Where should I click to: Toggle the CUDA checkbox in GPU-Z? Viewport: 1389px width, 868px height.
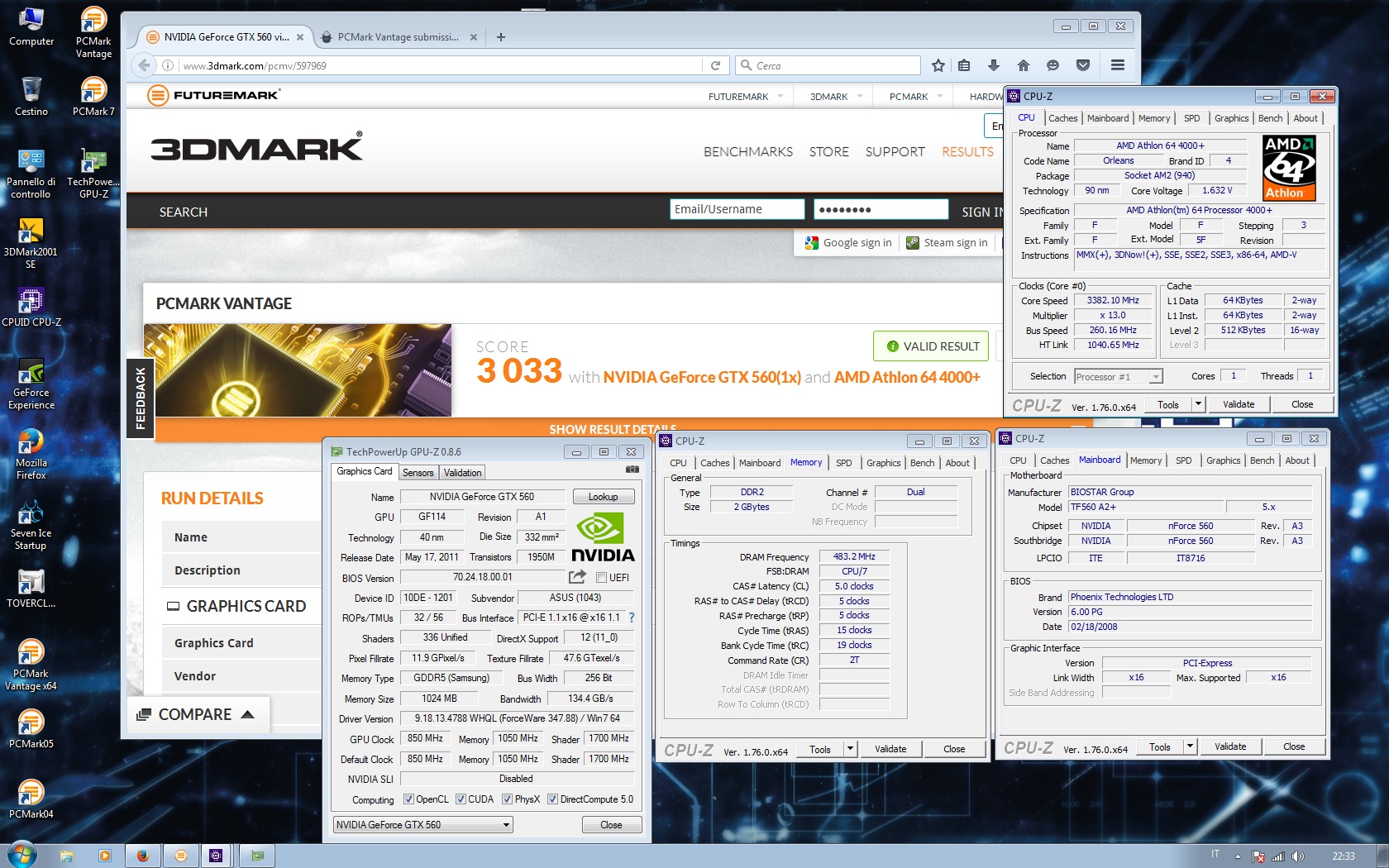pos(461,799)
